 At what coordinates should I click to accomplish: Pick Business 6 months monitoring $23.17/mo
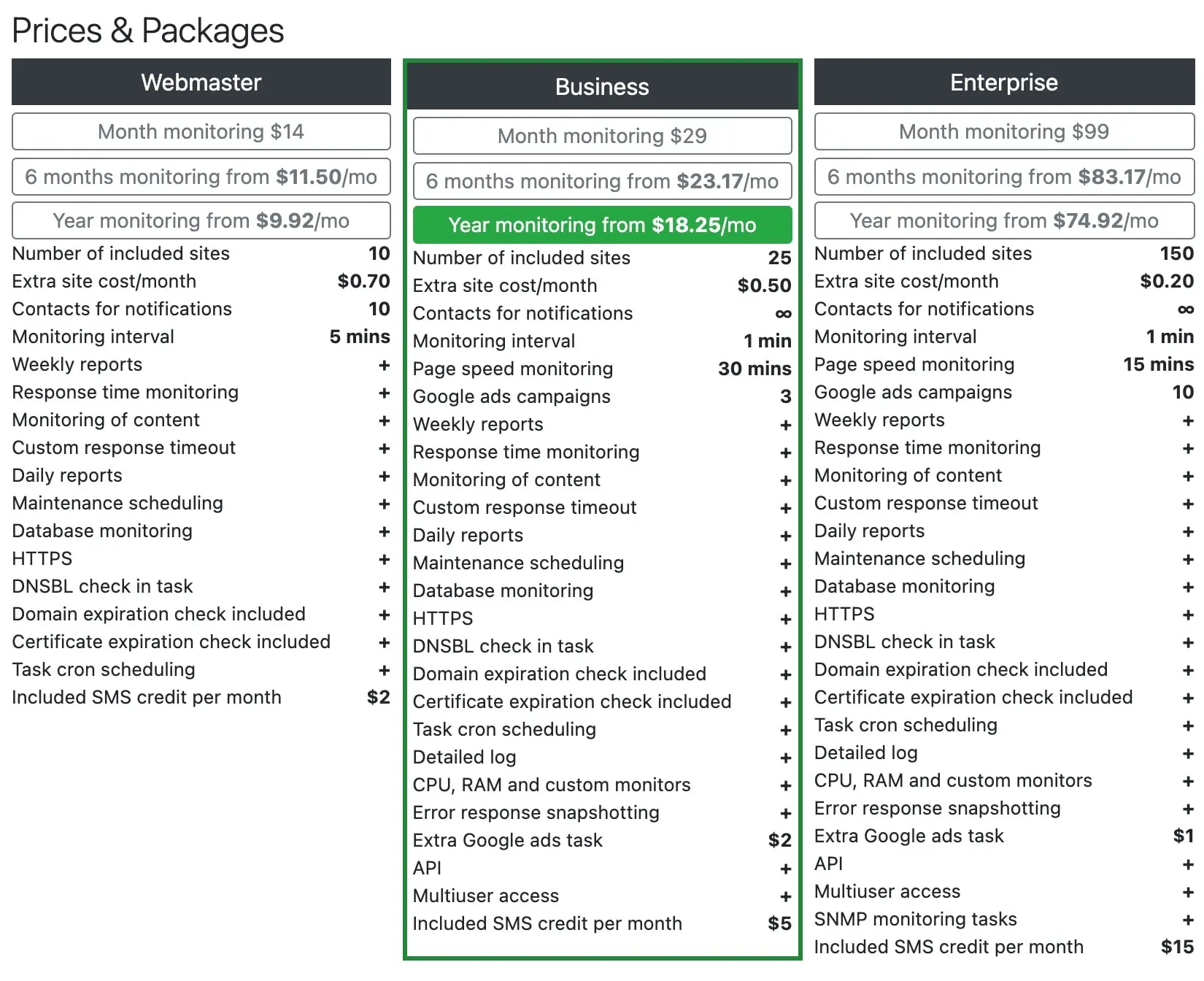(x=602, y=181)
